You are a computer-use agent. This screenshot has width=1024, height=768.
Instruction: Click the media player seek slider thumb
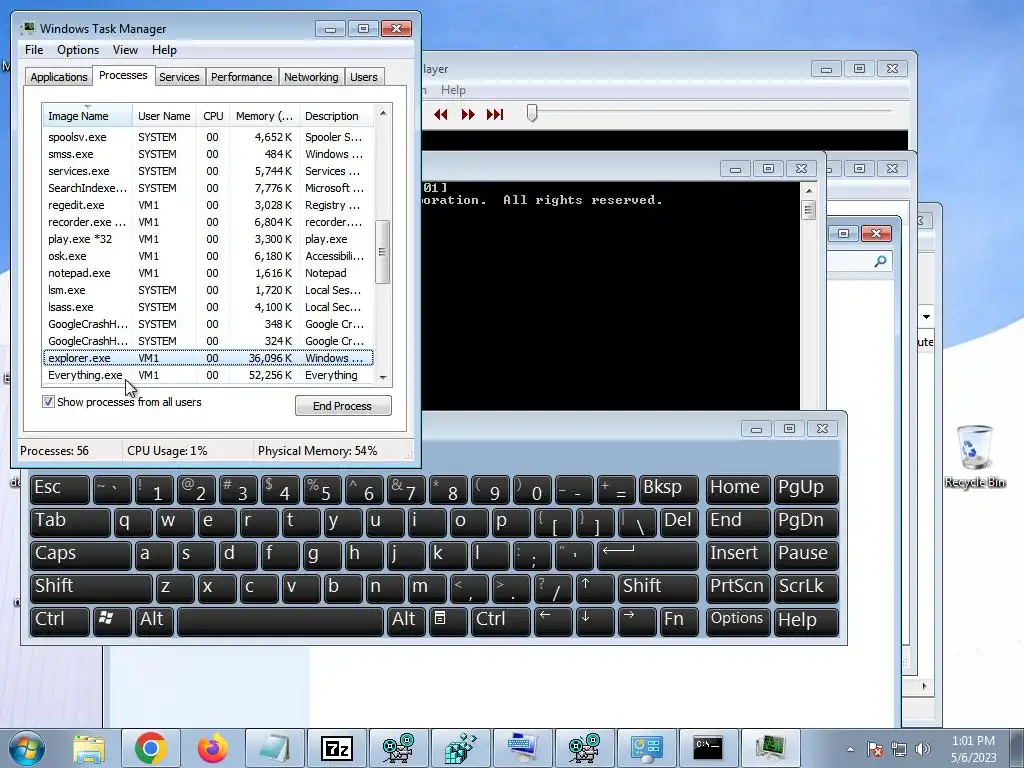[532, 114]
